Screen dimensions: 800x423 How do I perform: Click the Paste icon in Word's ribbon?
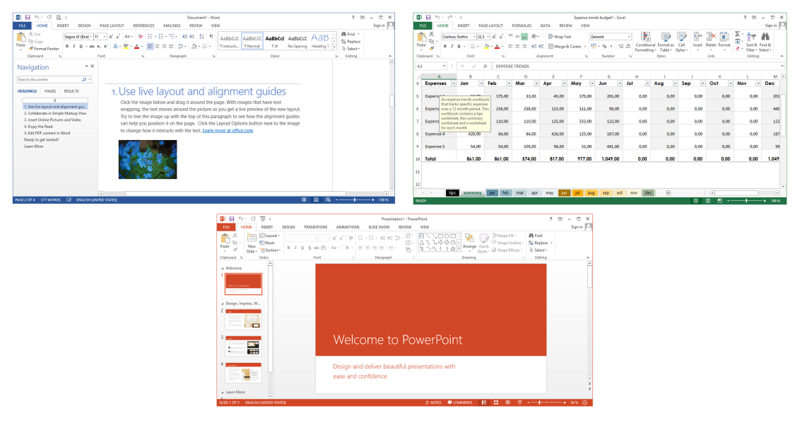21,39
